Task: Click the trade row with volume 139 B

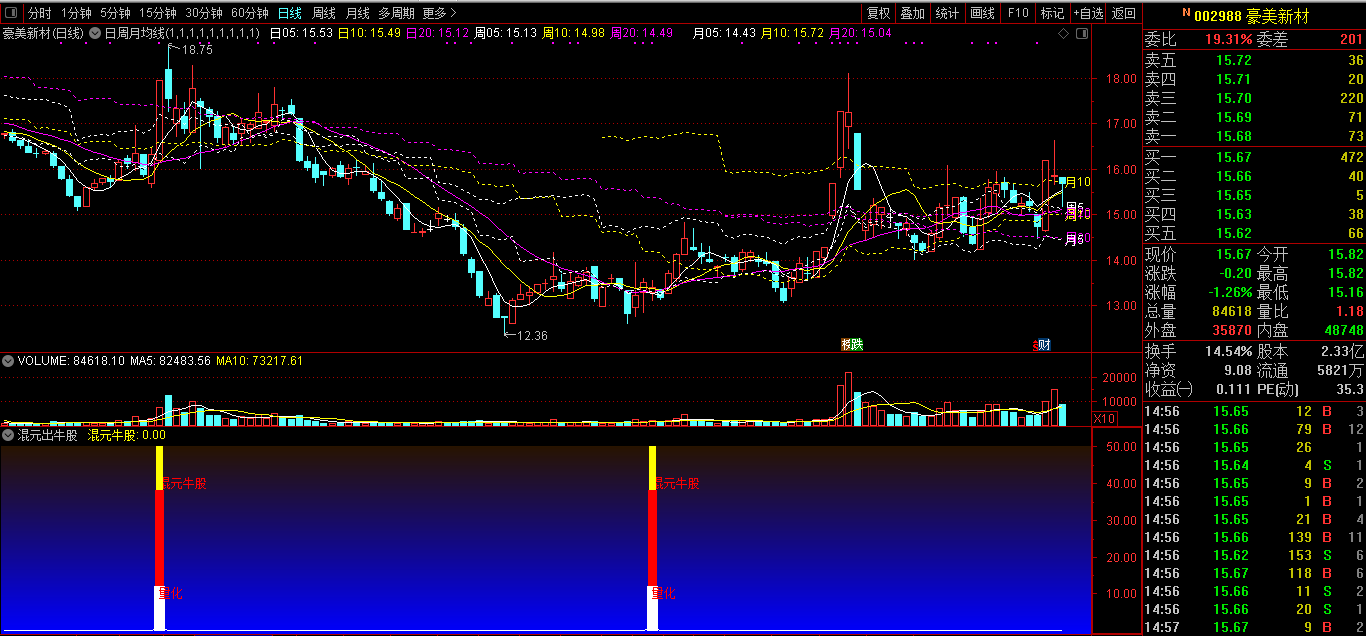Action: coord(1254,537)
